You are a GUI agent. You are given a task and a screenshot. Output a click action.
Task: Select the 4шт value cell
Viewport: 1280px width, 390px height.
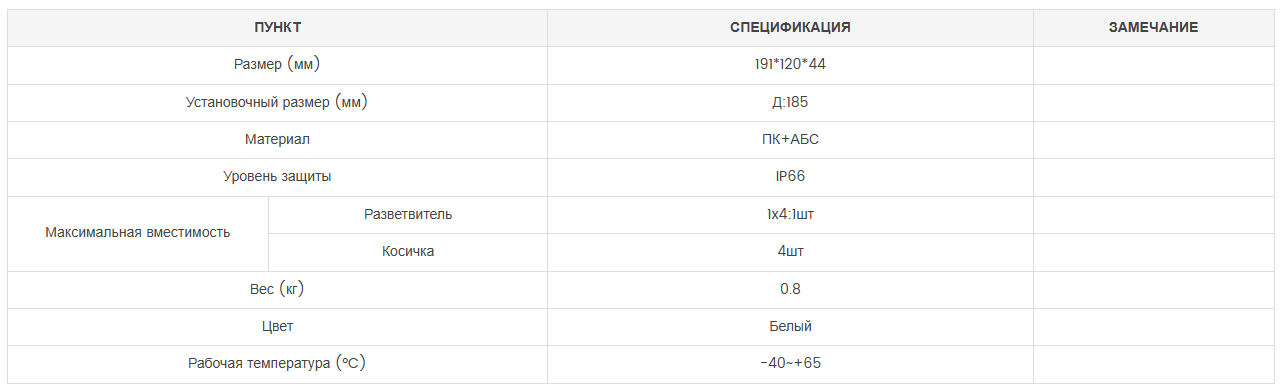pyautogui.click(x=790, y=252)
